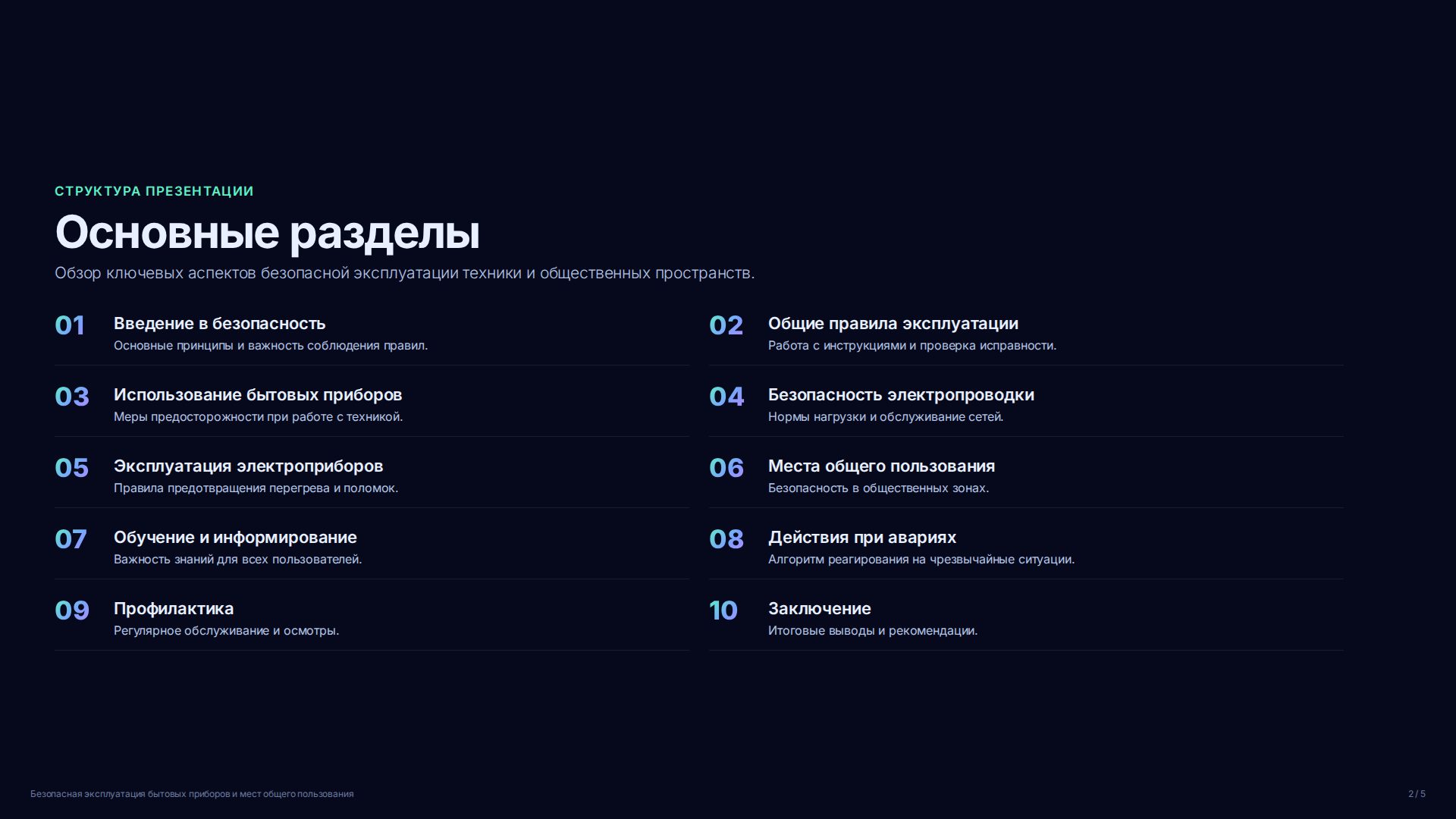Select 'Места общего пользования' title
The height and width of the screenshot is (819, 1456).
click(881, 466)
